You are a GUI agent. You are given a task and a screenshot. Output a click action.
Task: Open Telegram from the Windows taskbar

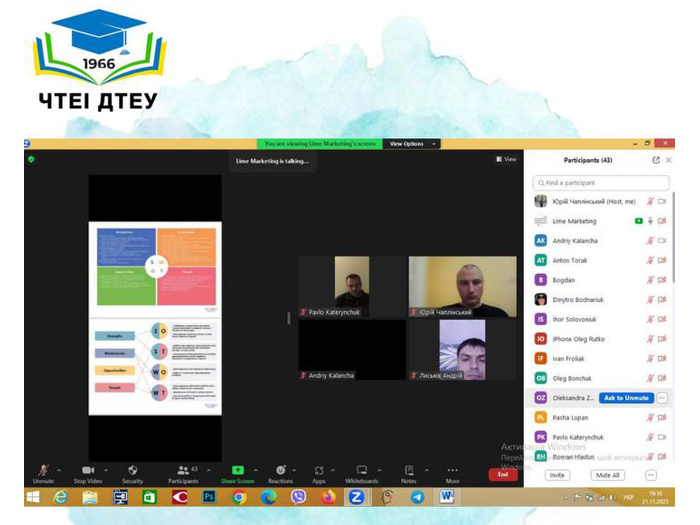[x=417, y=497]
